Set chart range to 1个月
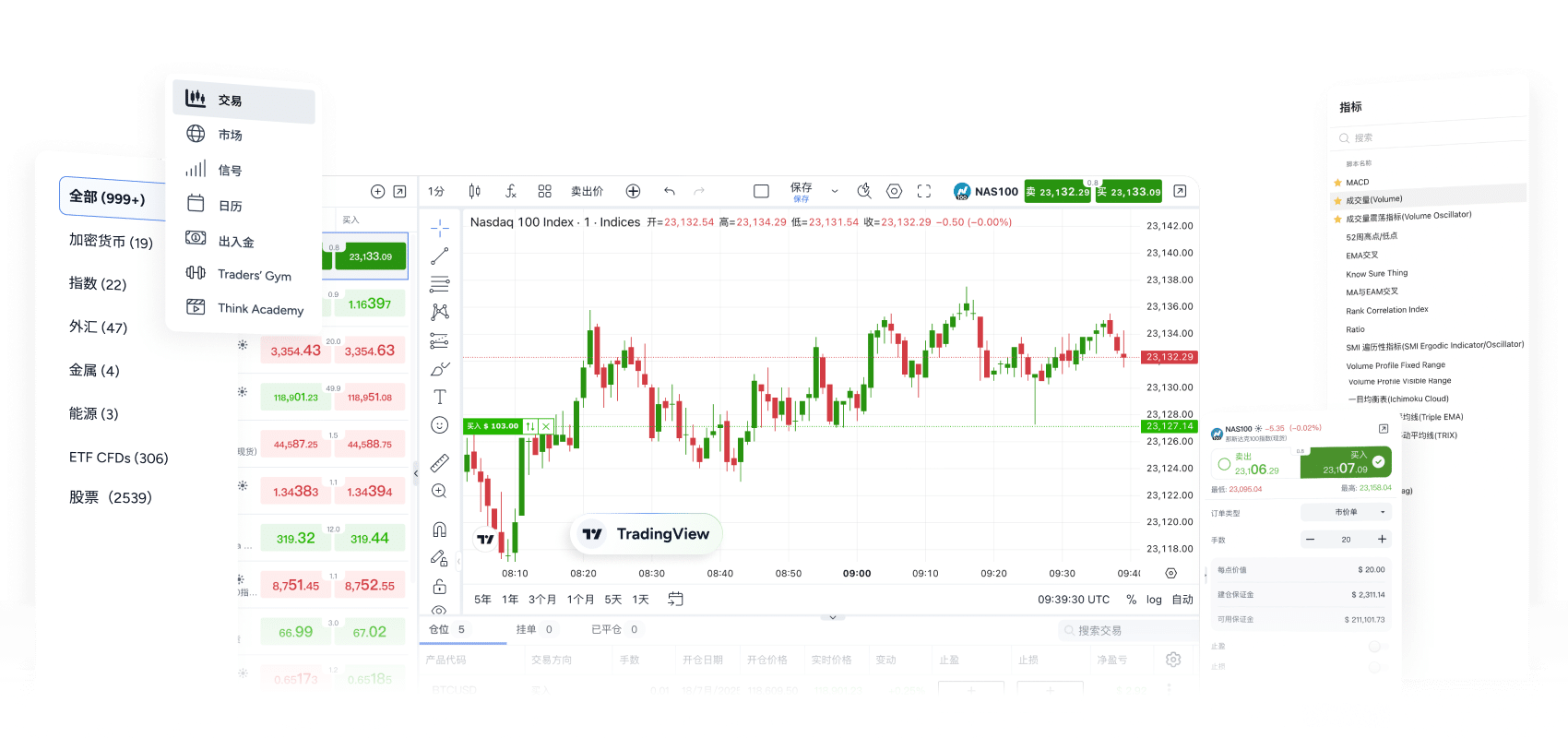This screenshot has height=738, width=1568. 581,600
